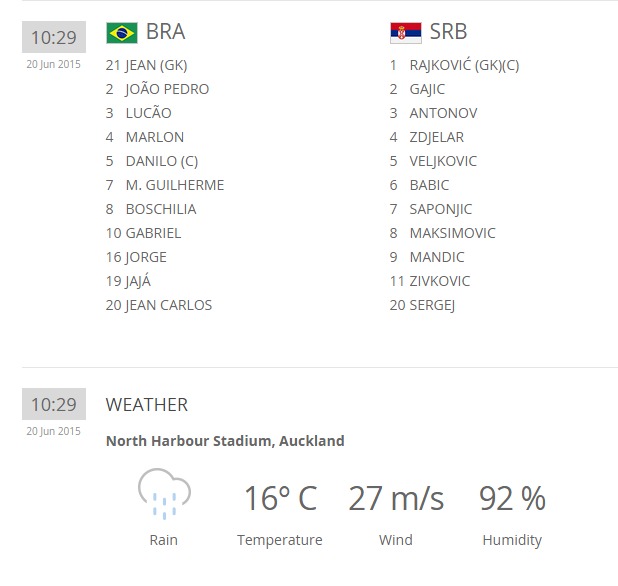Viewport: 618px width, 586px height.
Task: Click the Serbia flag icon
Action: pyautogui.click(x=405, y=33)
